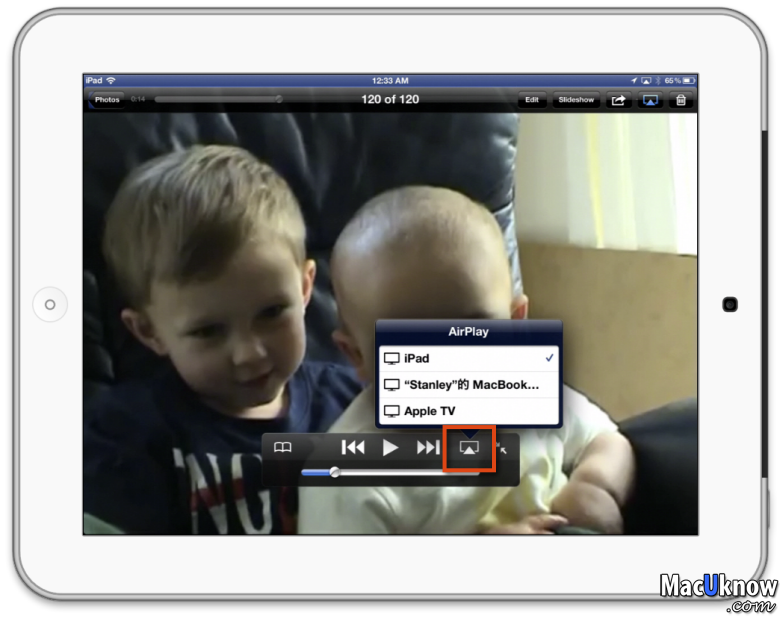Tap the AirPlay icon in playback controls

point(468,448)
